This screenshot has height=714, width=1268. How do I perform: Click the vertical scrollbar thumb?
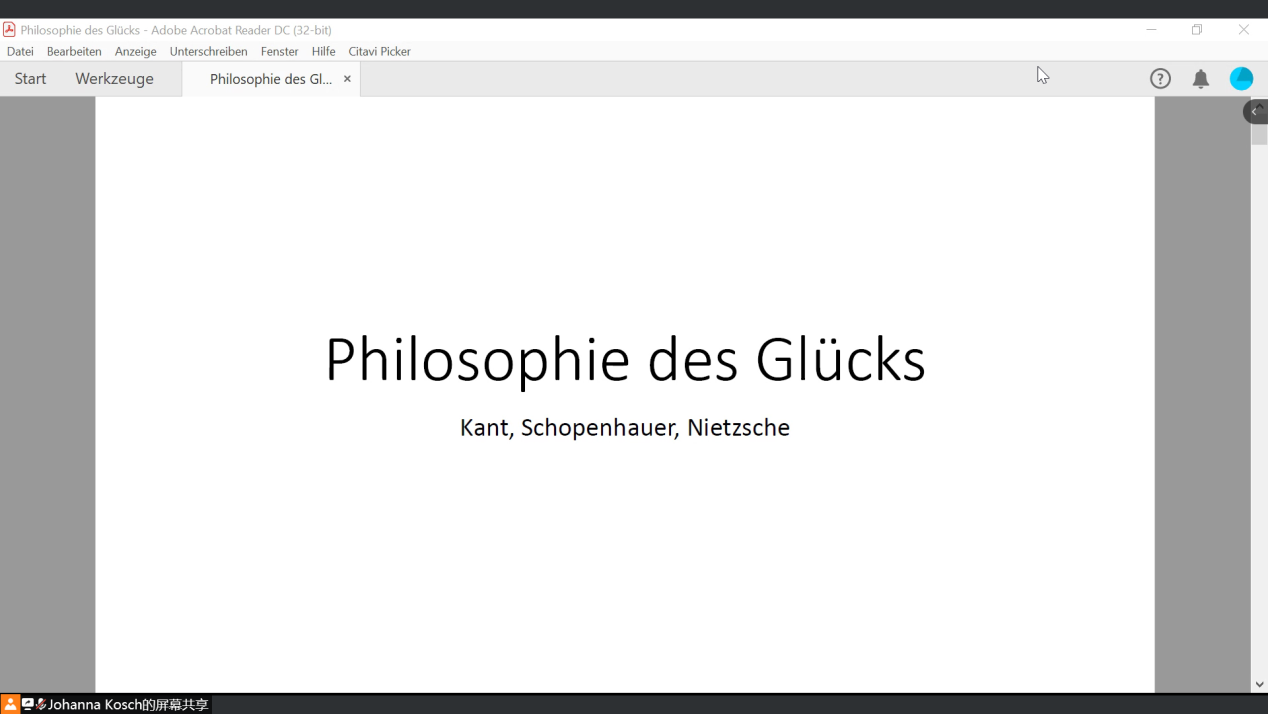coord(1259,136)
